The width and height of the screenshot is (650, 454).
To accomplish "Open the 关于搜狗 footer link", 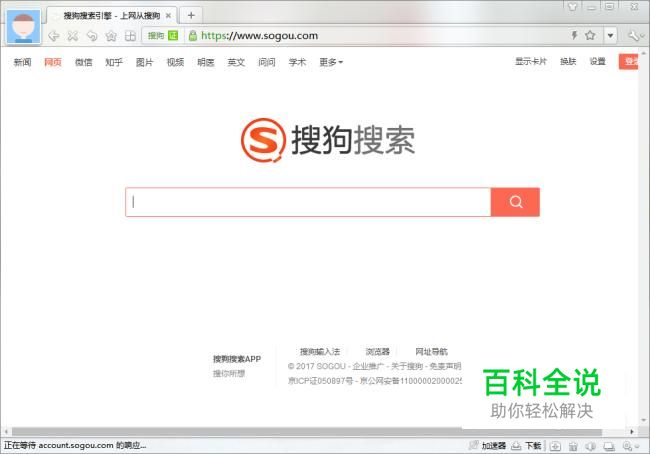I will pyautogui.click(x=407, y=366).
